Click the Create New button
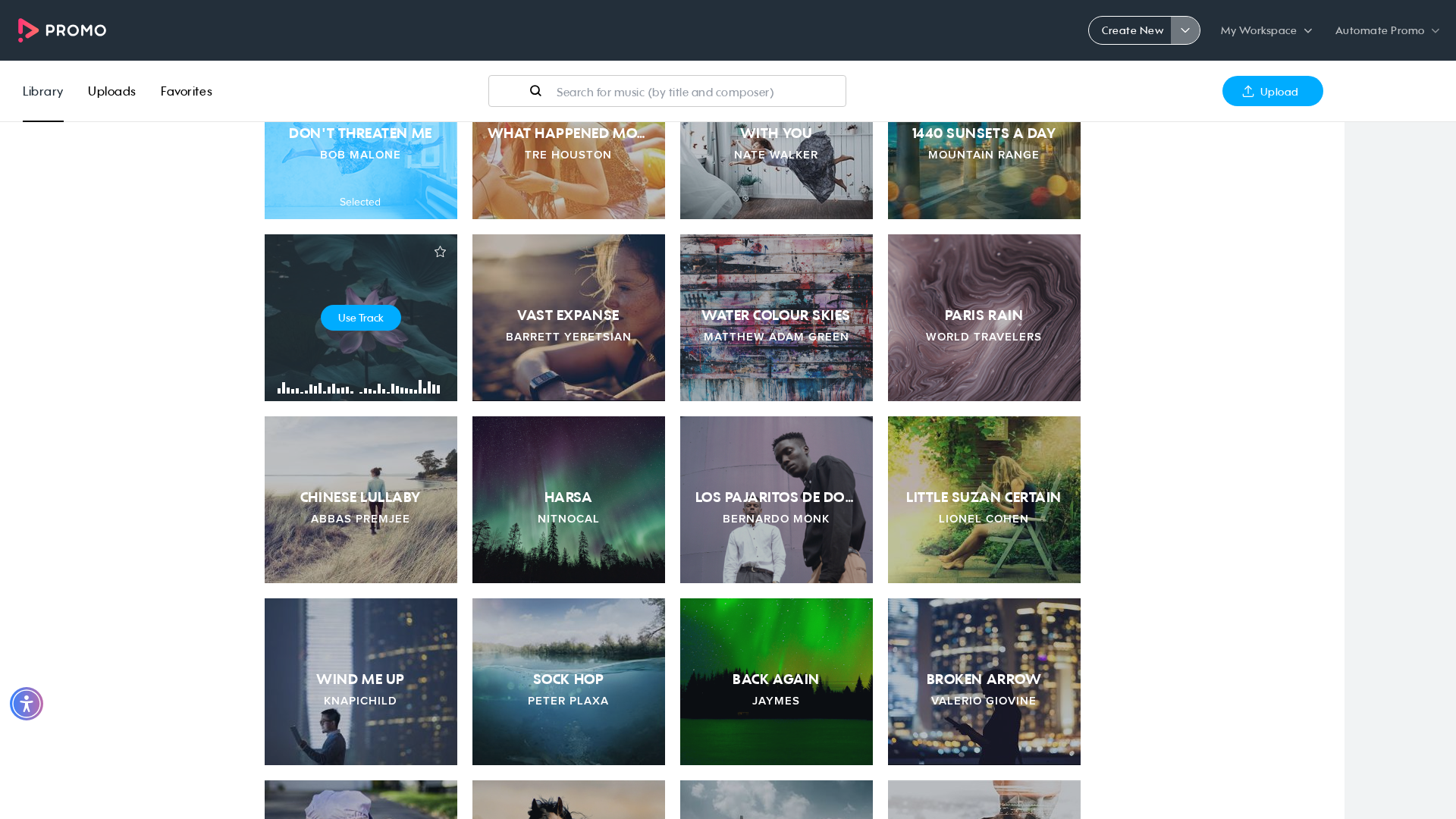1456x819 pixels. (x=1131, y=30)
